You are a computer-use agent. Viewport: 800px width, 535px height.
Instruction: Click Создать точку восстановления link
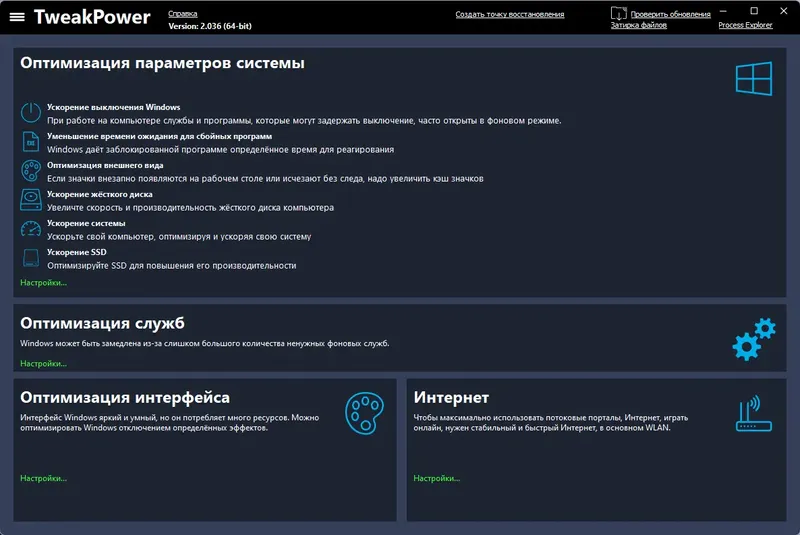[510, 14]
